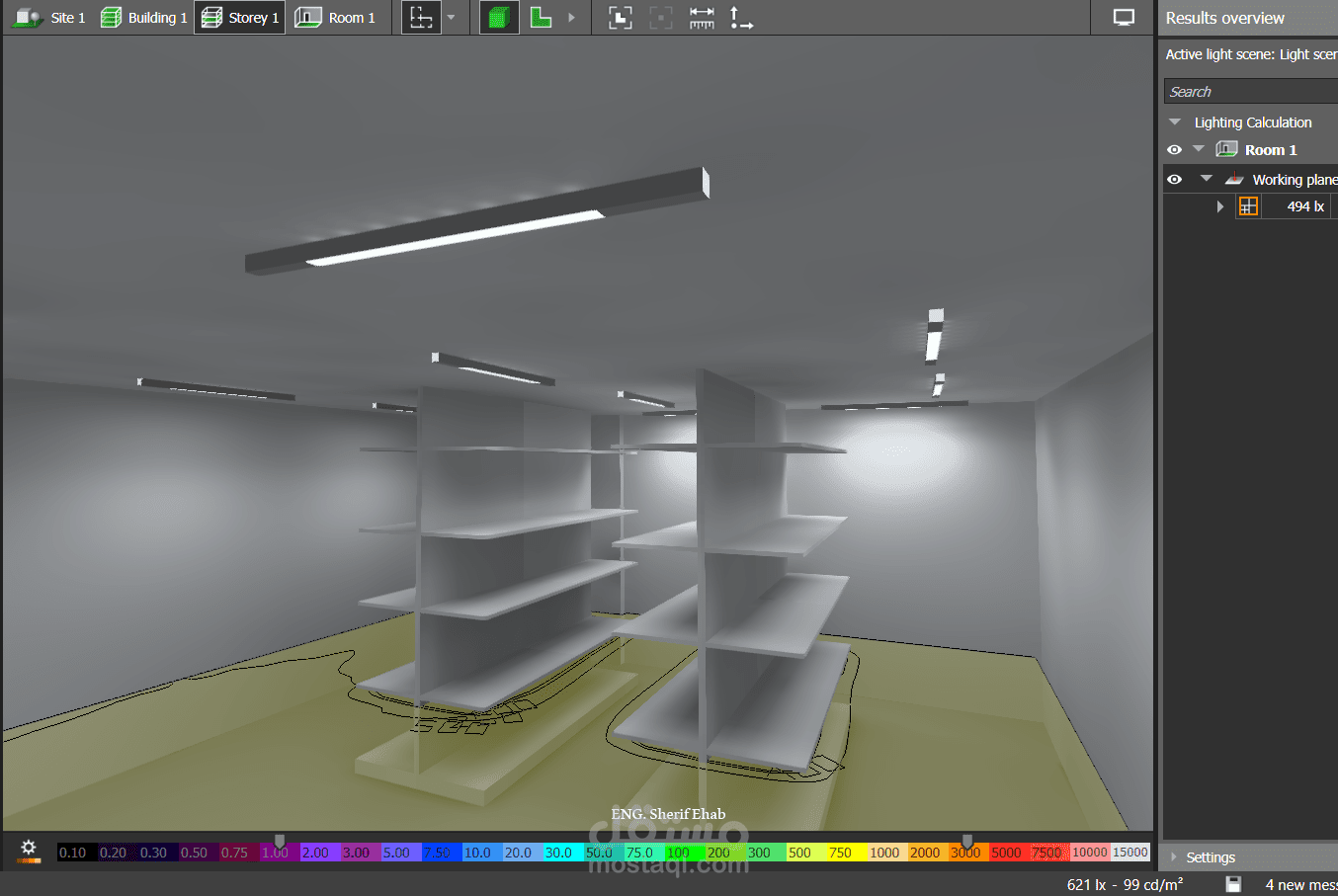Image resolution: width=1338 pixels, height=896 pixels.
Task: Click the Search field in Results overview
Action: (1250, 91)
